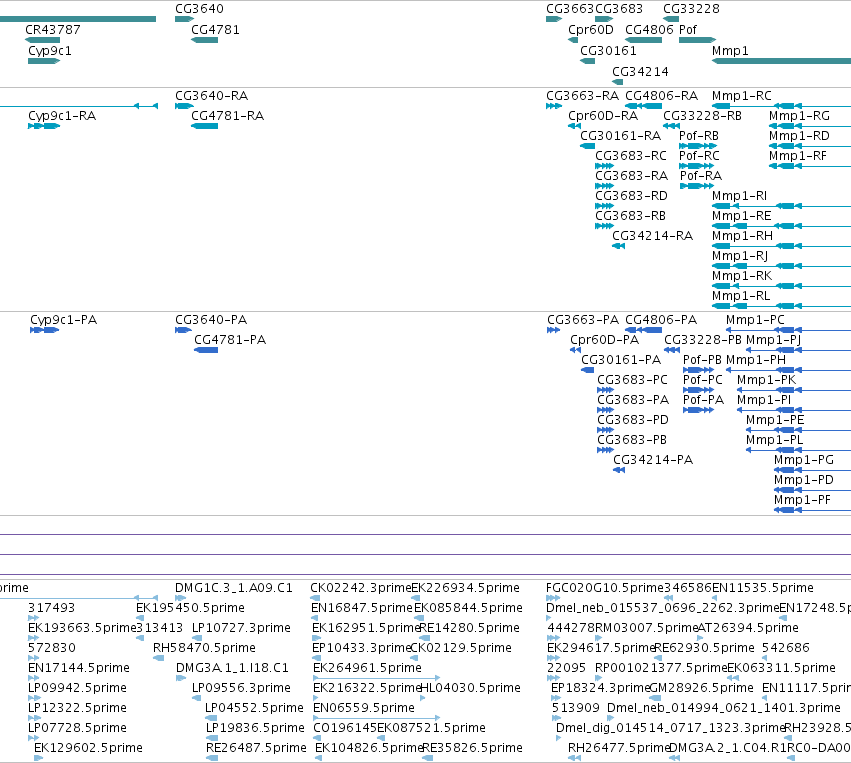The height and width of the screenshot is (763, 851).
Task: Click the Cpr60D-PA protein label
Action: pyautogui.click(x=604, y=340)
